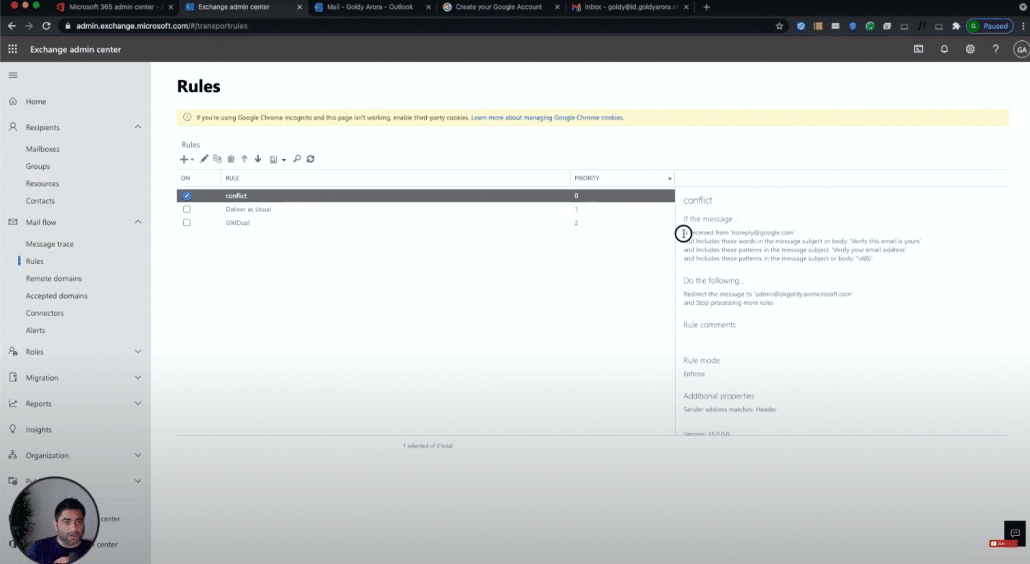
Task: Open Insights in sidebar
Action: coord(38,429)
